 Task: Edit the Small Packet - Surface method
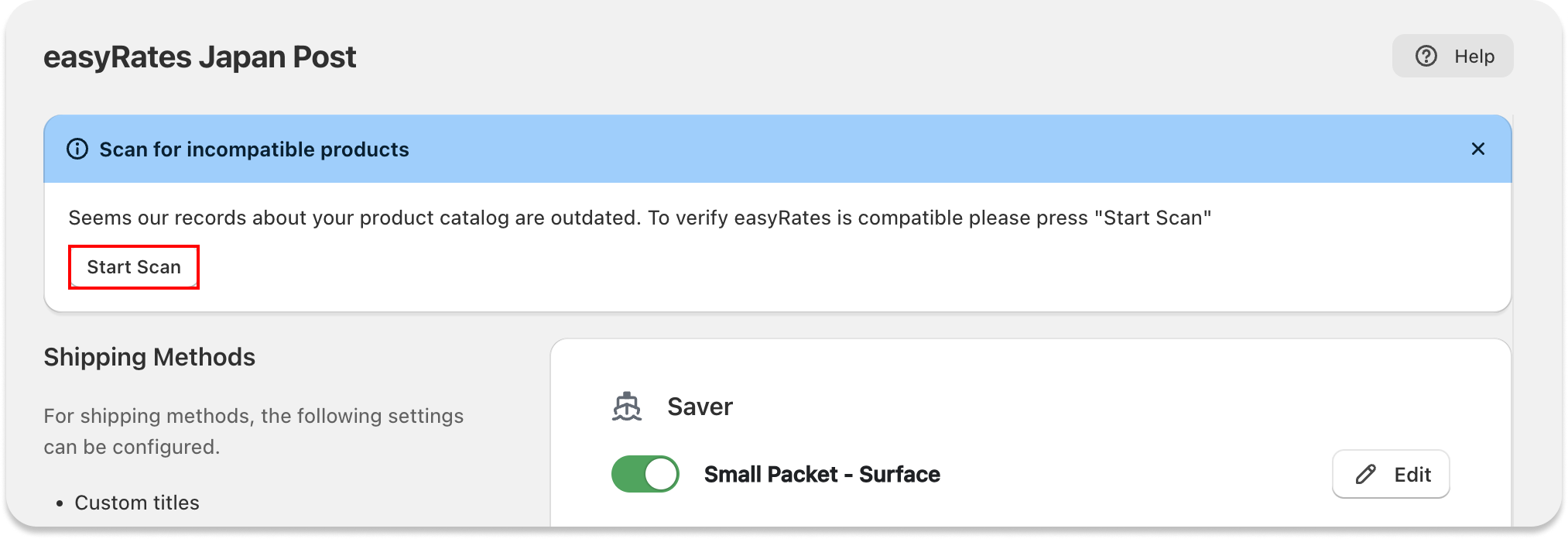point(1391,474)
